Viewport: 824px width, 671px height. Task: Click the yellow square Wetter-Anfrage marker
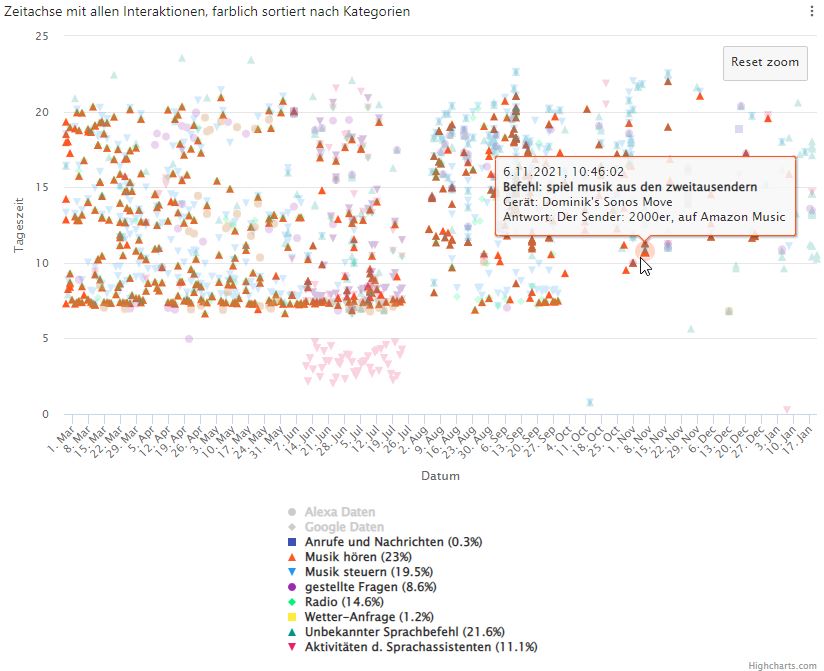pyautogui.click(x=292, y=617)
